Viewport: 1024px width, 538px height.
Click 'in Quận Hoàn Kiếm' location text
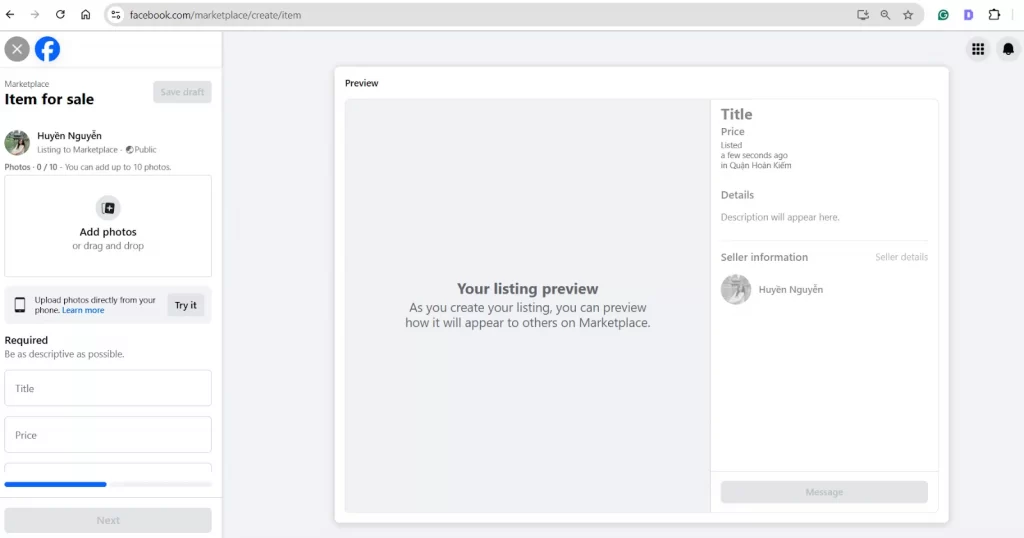(756, 165)
